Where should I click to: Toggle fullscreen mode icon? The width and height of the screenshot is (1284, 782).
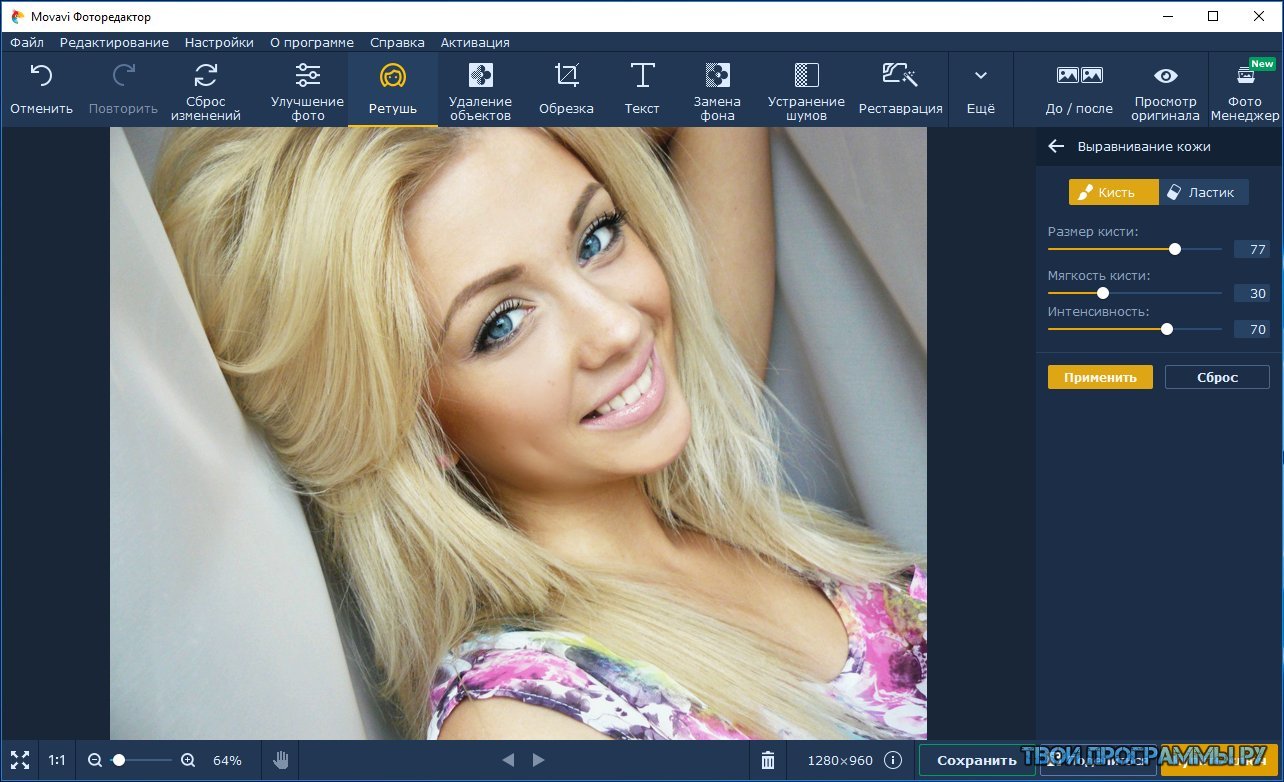click(20, 760)
